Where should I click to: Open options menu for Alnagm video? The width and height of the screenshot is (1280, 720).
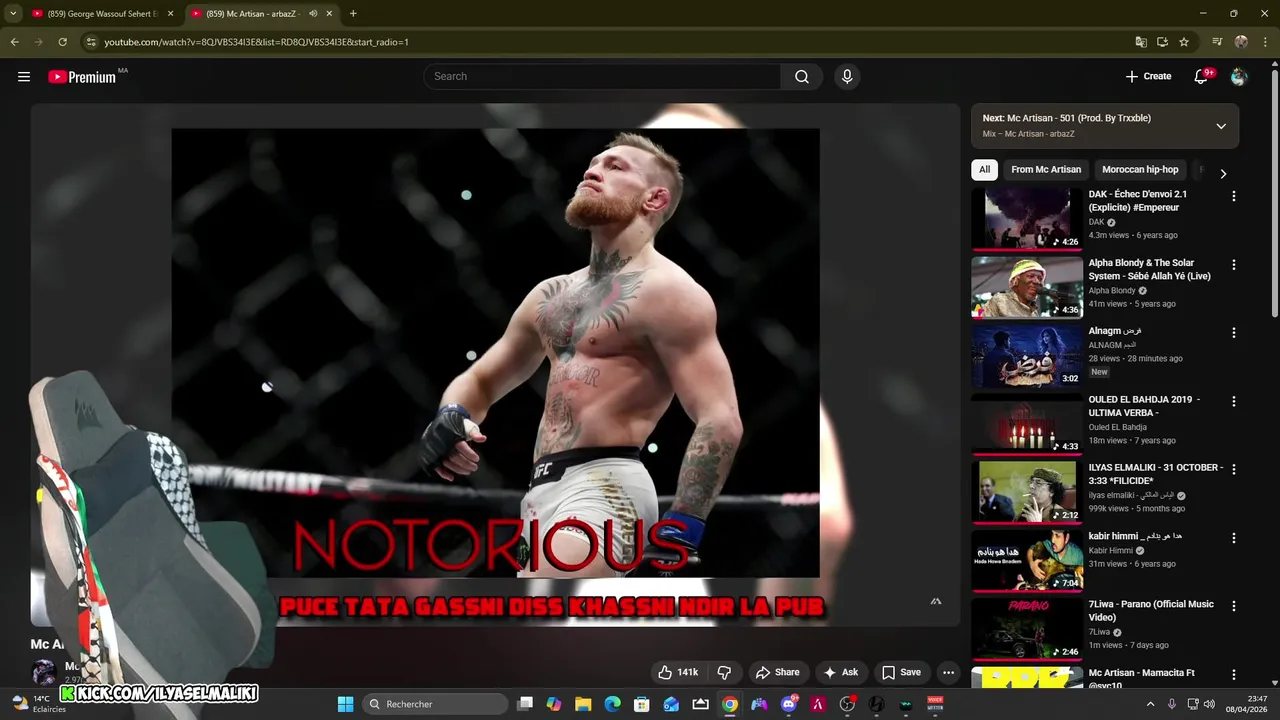click(x=1233, y=333)
